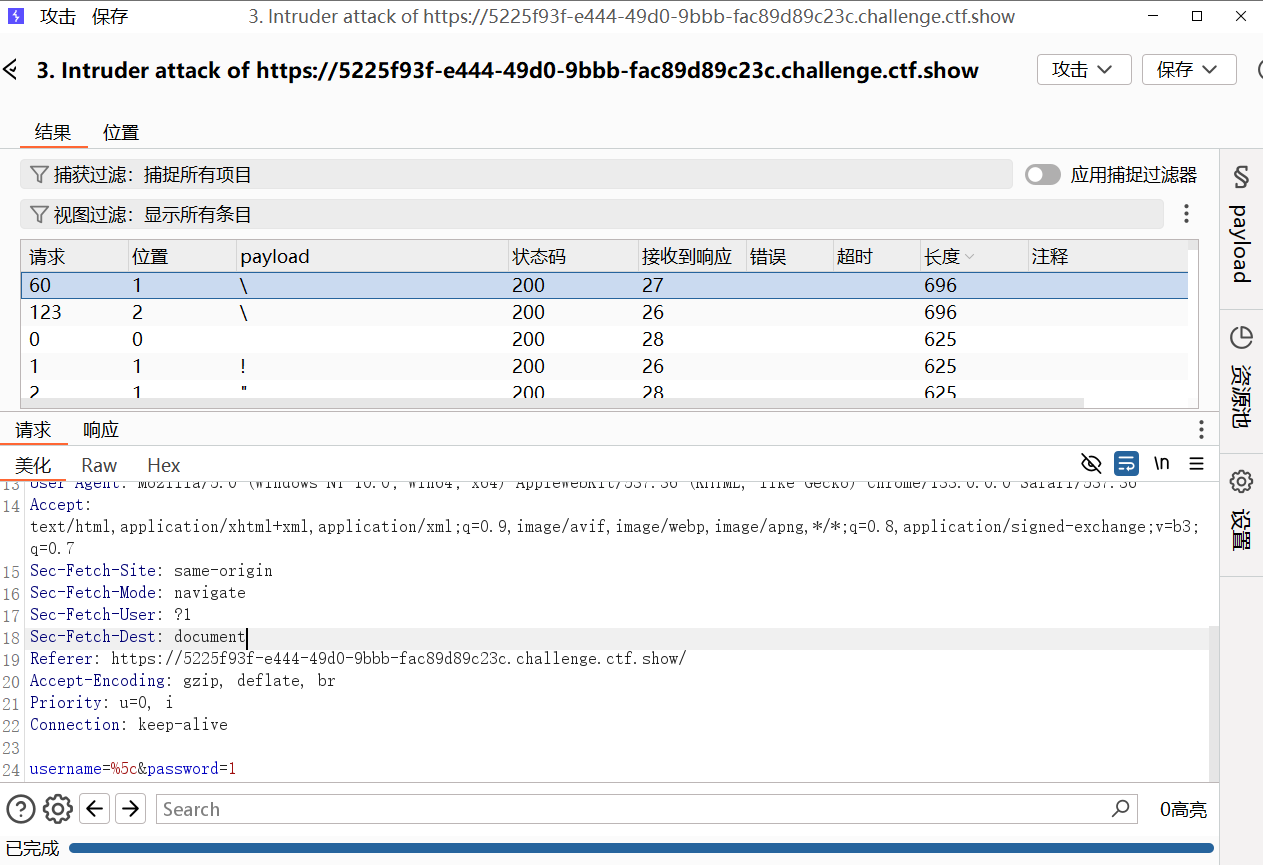Select the Hex view mode
The width and height of the screenshot is (1263, 865).
click(x=163, y=465)
